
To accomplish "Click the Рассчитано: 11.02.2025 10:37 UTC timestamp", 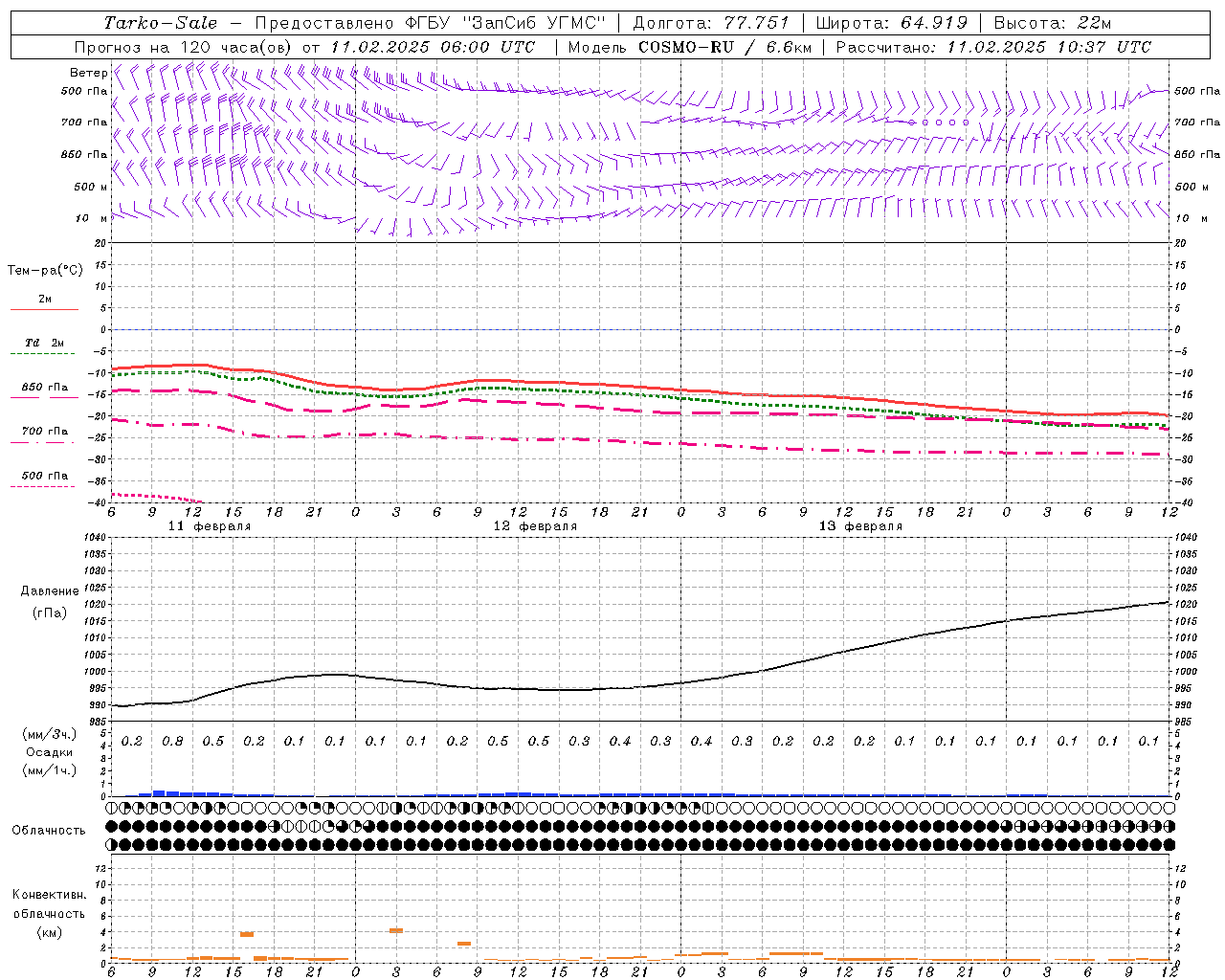I will tap(993, 47).
